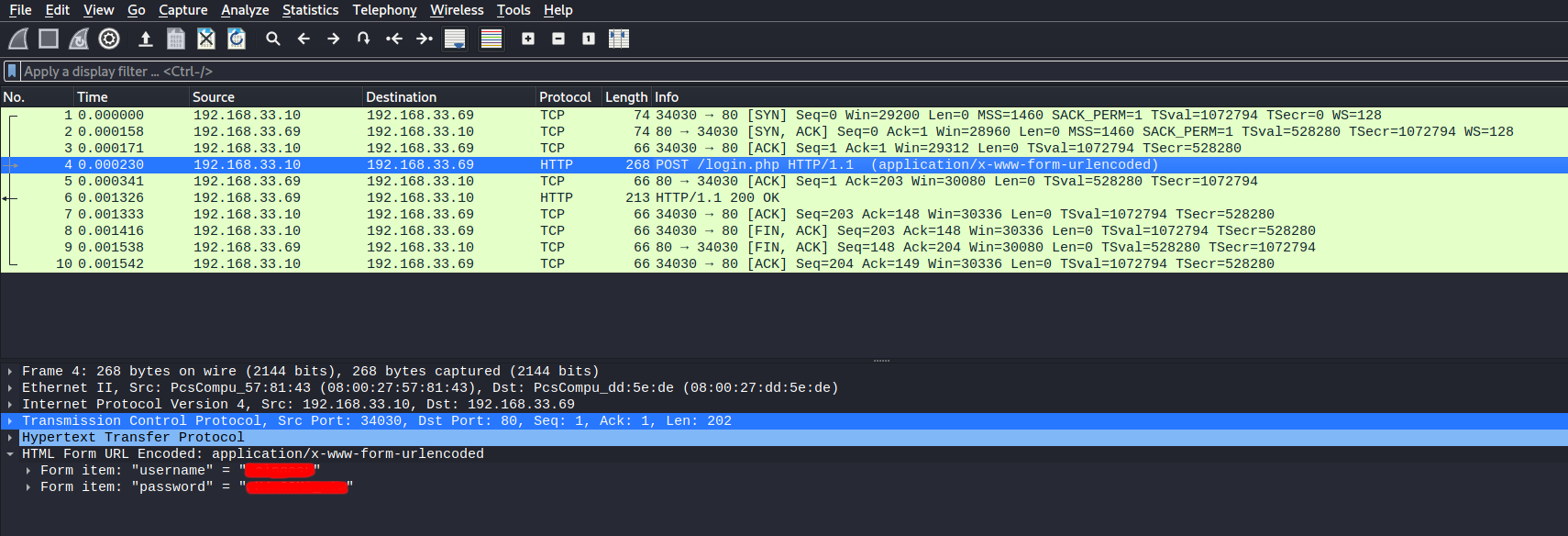Image resolution: width=1568 pixels, height=536 pixels.
Task: Reload the current capture file
Action: [x=237, y=39]
